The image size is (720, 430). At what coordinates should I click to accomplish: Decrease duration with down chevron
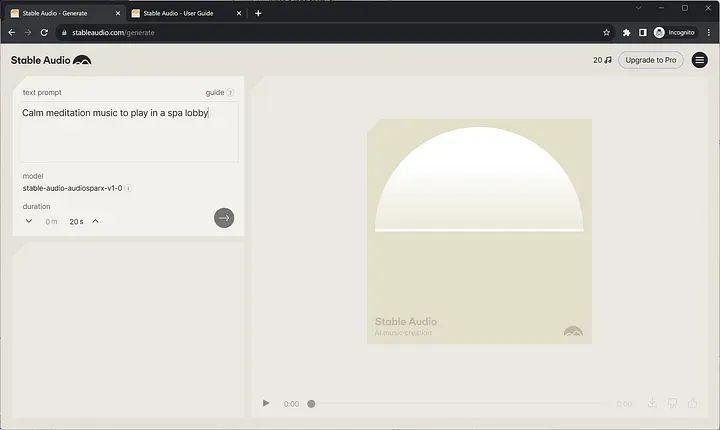29,221
